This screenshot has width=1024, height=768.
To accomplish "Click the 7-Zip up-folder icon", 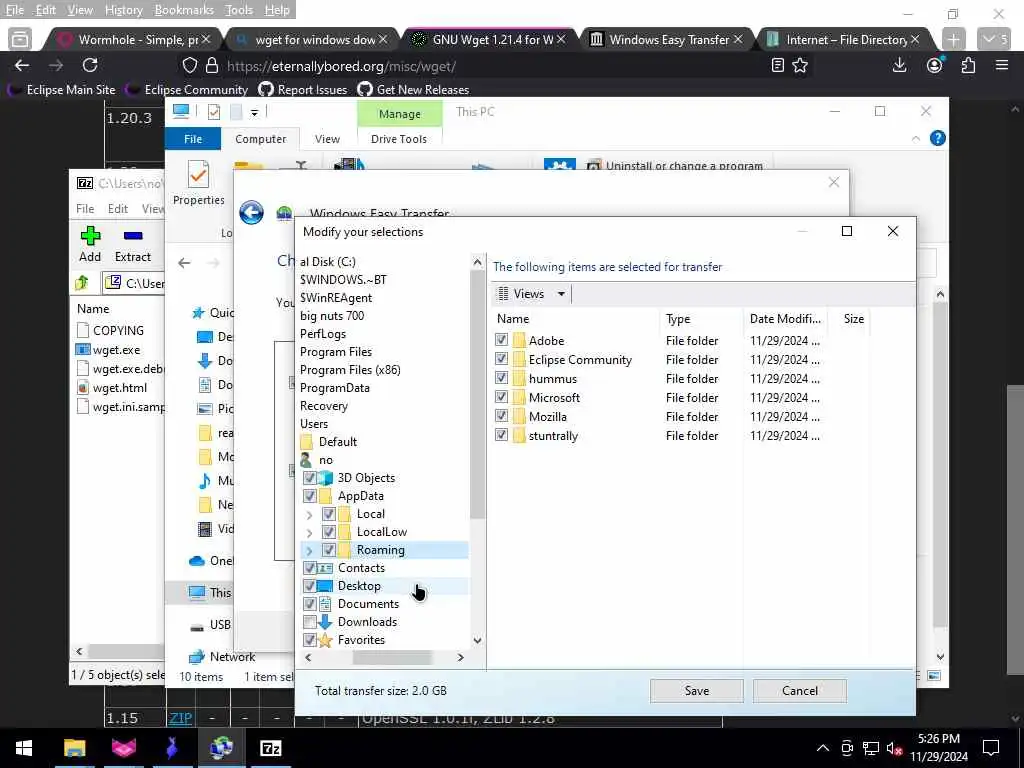I will [82, 282].
